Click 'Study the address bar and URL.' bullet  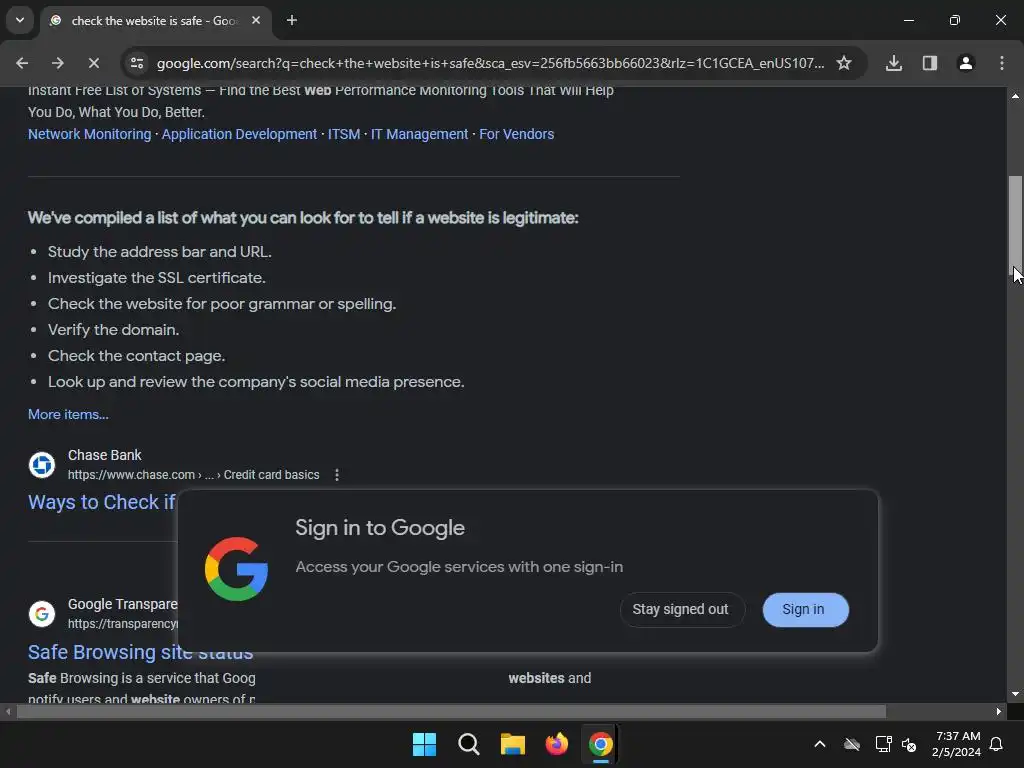point(160,251)
